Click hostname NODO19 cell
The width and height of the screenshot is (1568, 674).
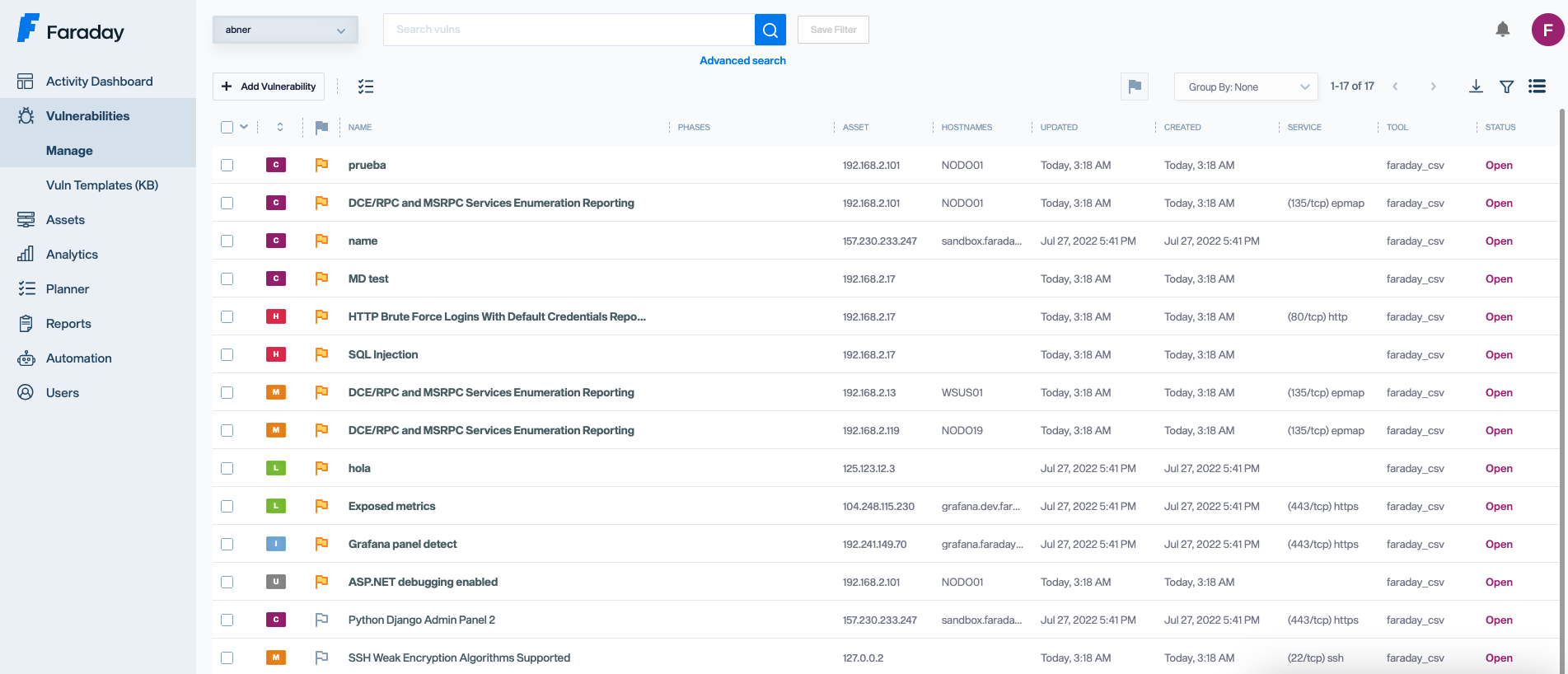pyautogui.click(x=962, y=430)
